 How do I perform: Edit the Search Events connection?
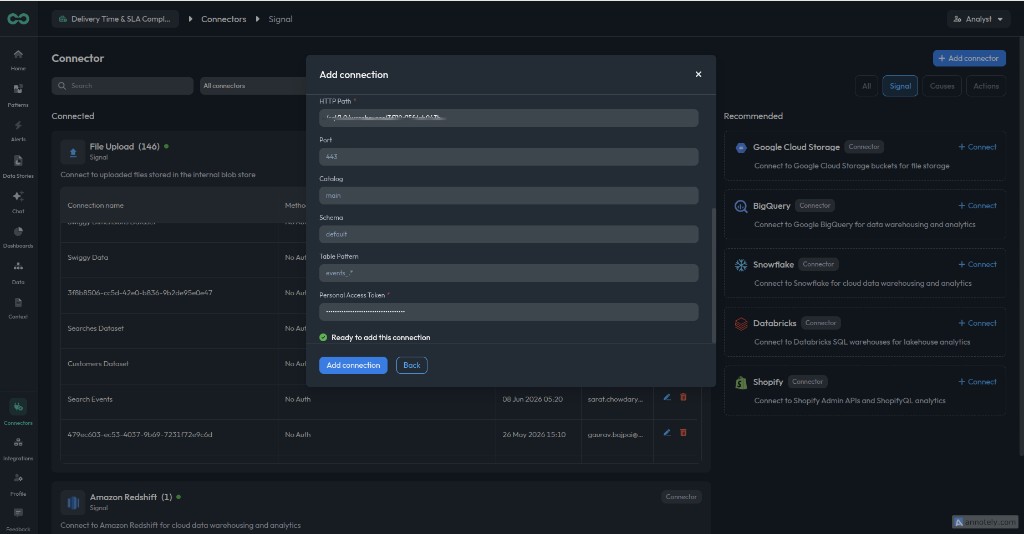point(667,397)
